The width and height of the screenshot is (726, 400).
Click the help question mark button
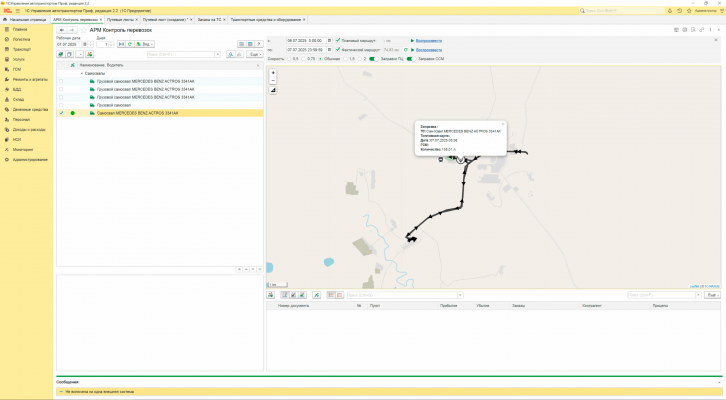[x=259, y=44]
